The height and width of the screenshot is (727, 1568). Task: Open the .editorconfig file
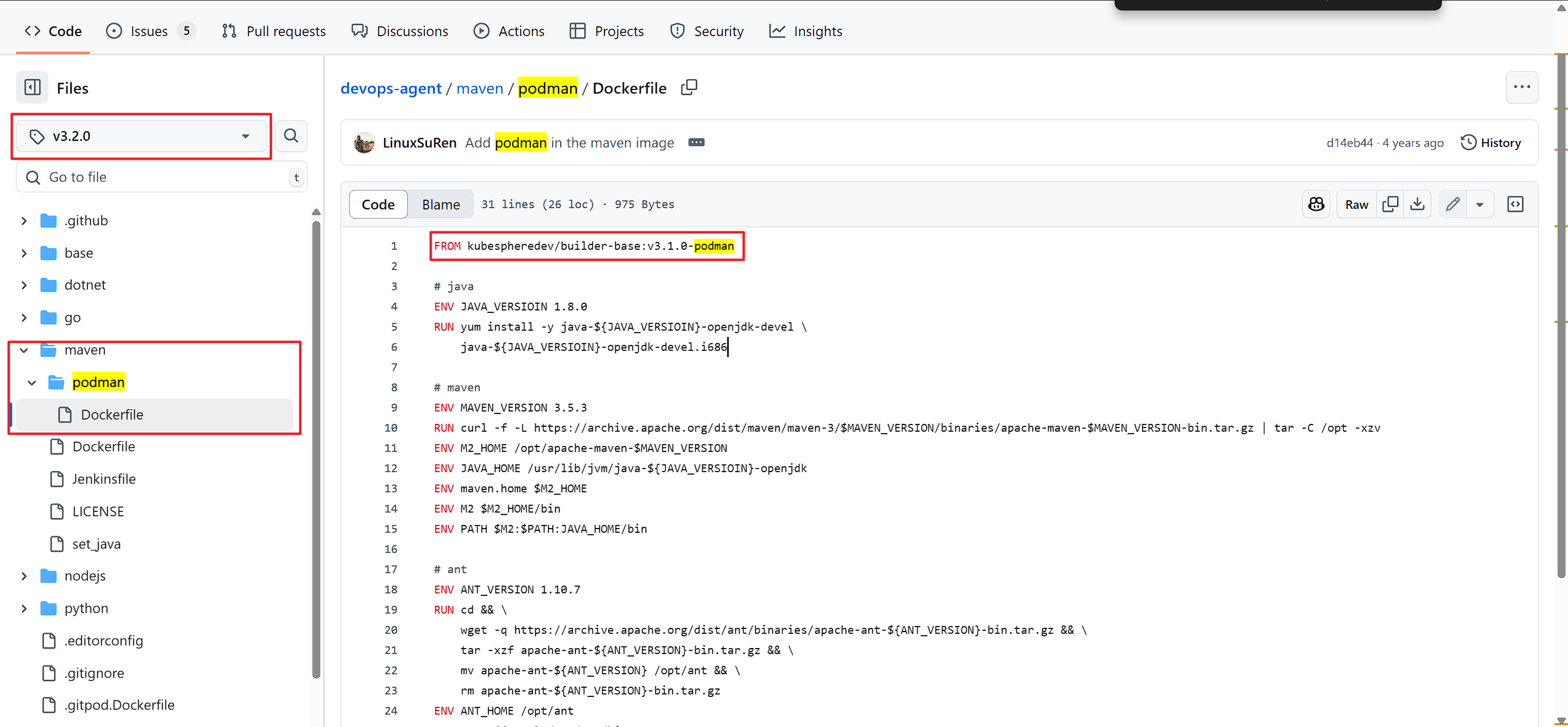click(104, 641)
